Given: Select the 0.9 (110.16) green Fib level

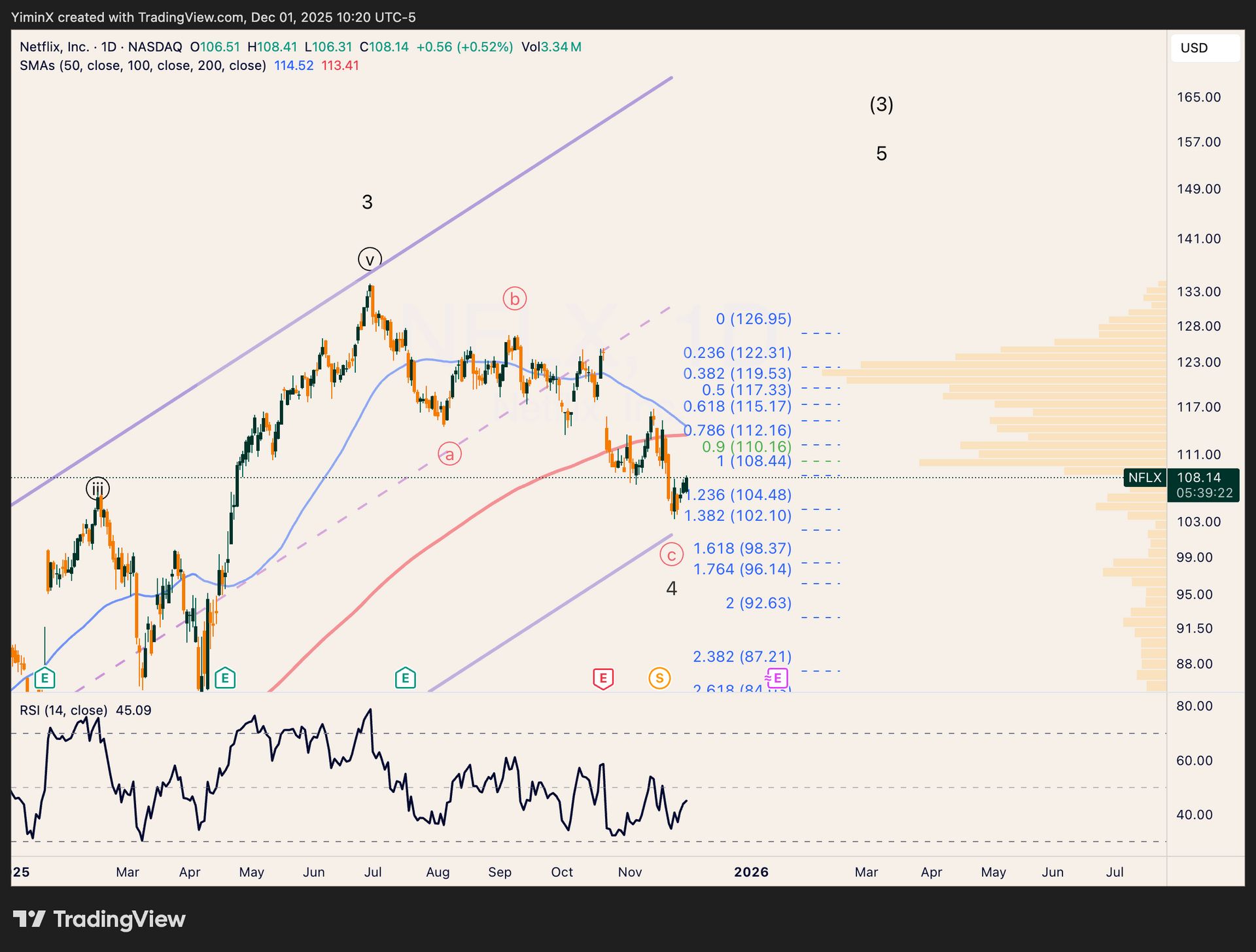Looking at the screenshot, I should click(746, 447).
